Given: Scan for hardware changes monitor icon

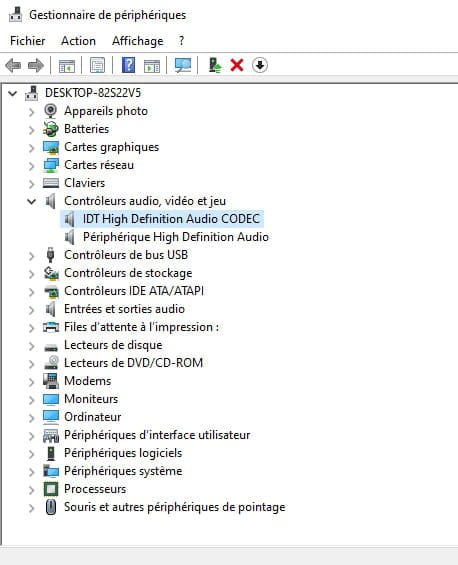Looking at the screenshot, I should click(x=183, y=66).
